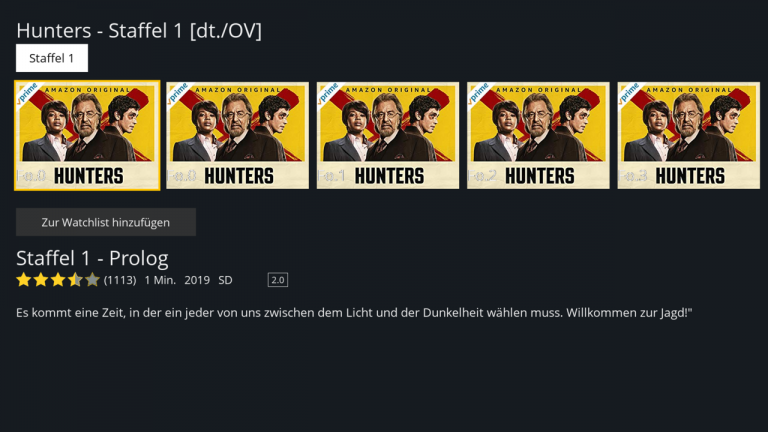The height and width of the screenshot is (432, 768).
Task: Click the prime badge on the Fo.1 thumbnail
Action: point(328,93)
